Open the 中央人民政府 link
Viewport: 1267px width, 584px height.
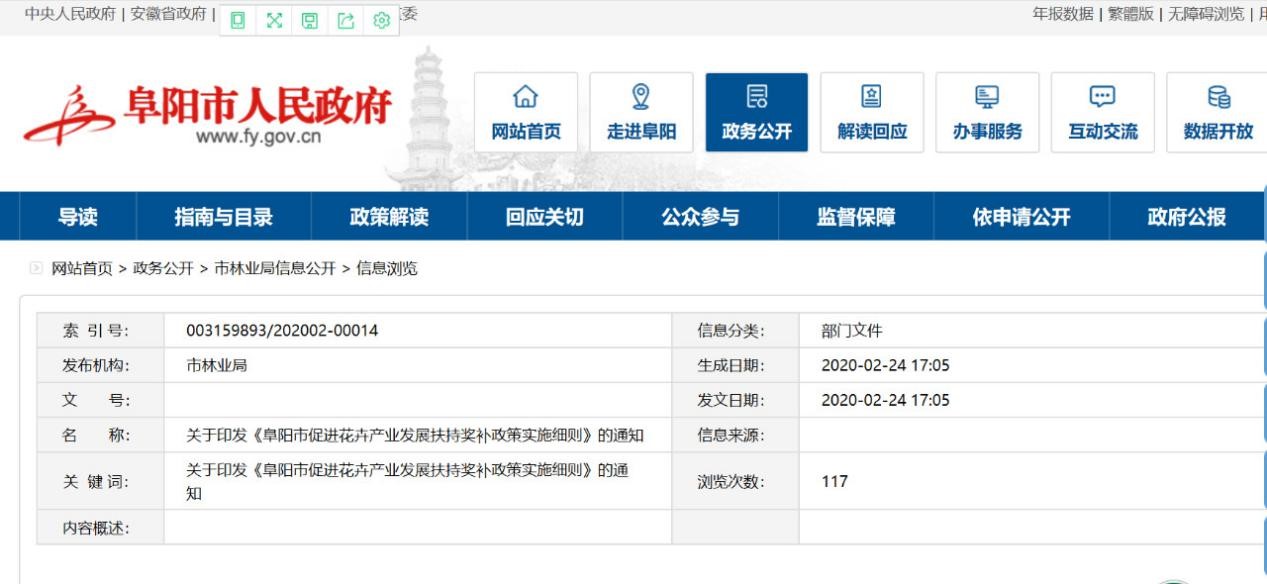[x=62, y=15]
